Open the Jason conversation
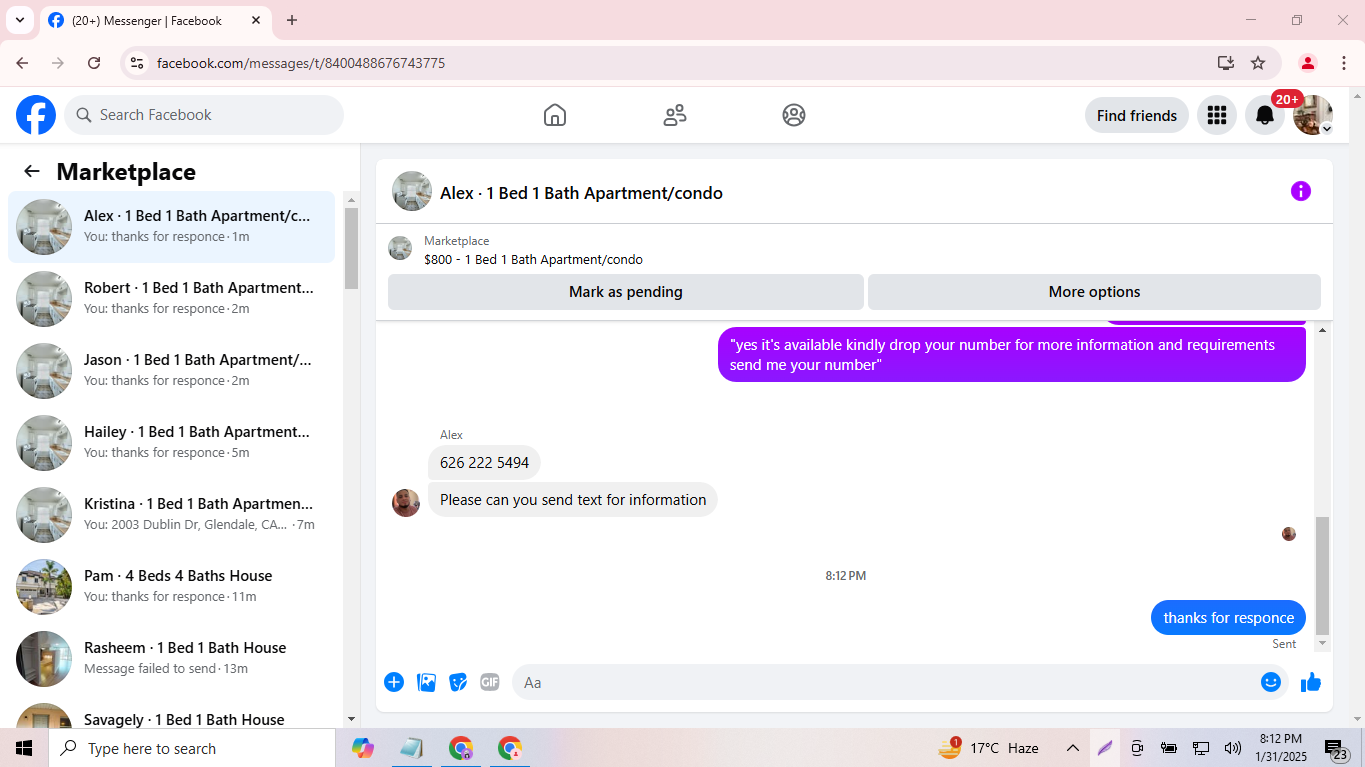1365x767 pixels. pos(172,371)
